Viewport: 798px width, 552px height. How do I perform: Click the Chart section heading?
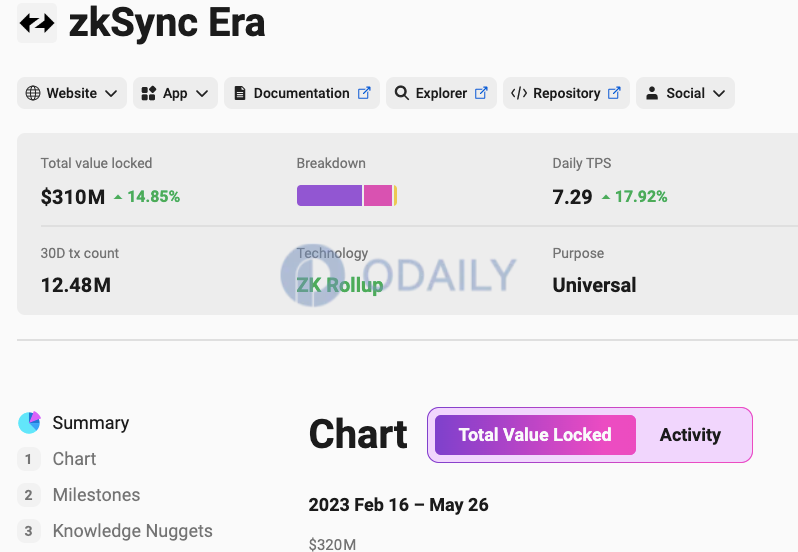[x=358, y=434]
